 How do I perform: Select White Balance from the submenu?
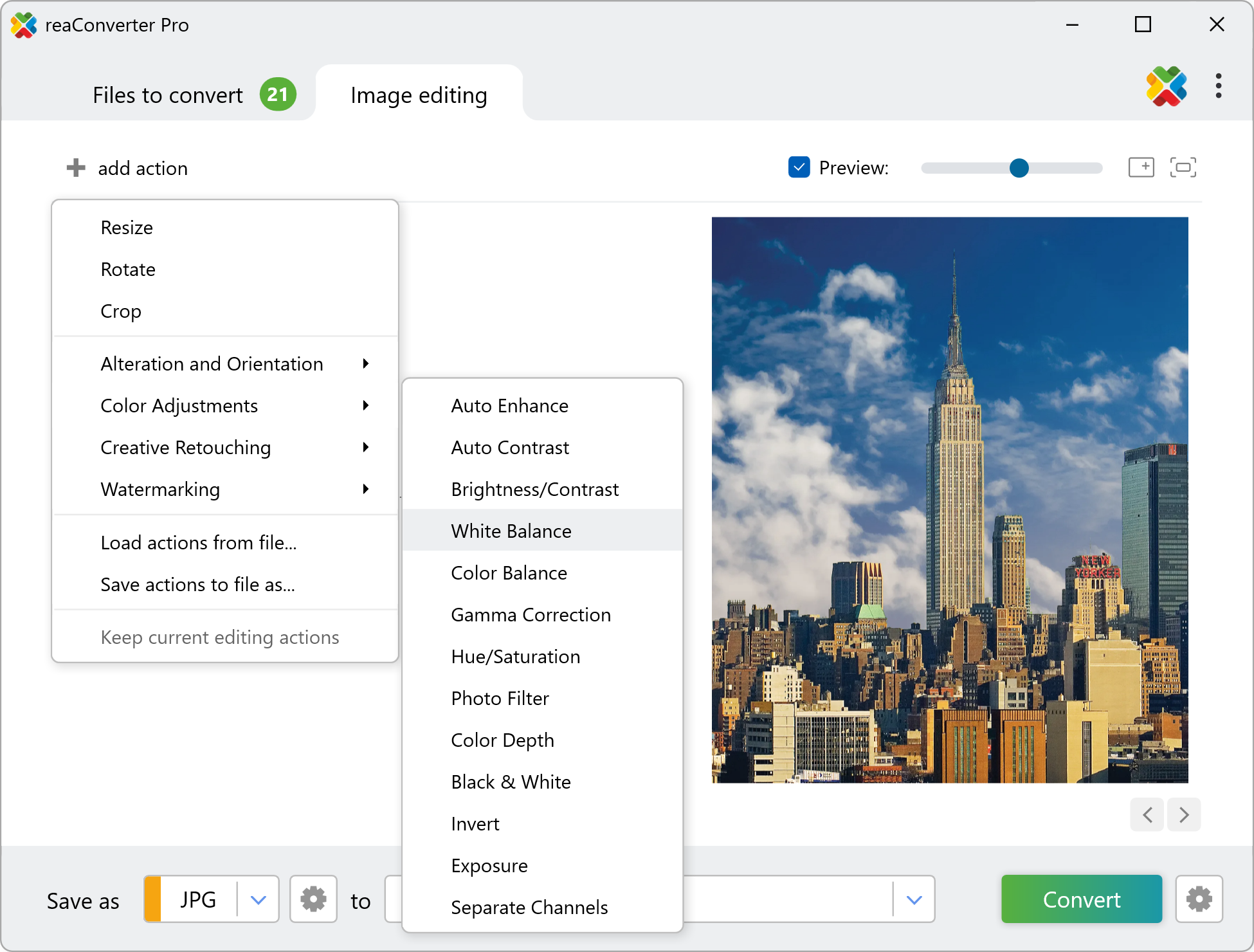[511, 531]
